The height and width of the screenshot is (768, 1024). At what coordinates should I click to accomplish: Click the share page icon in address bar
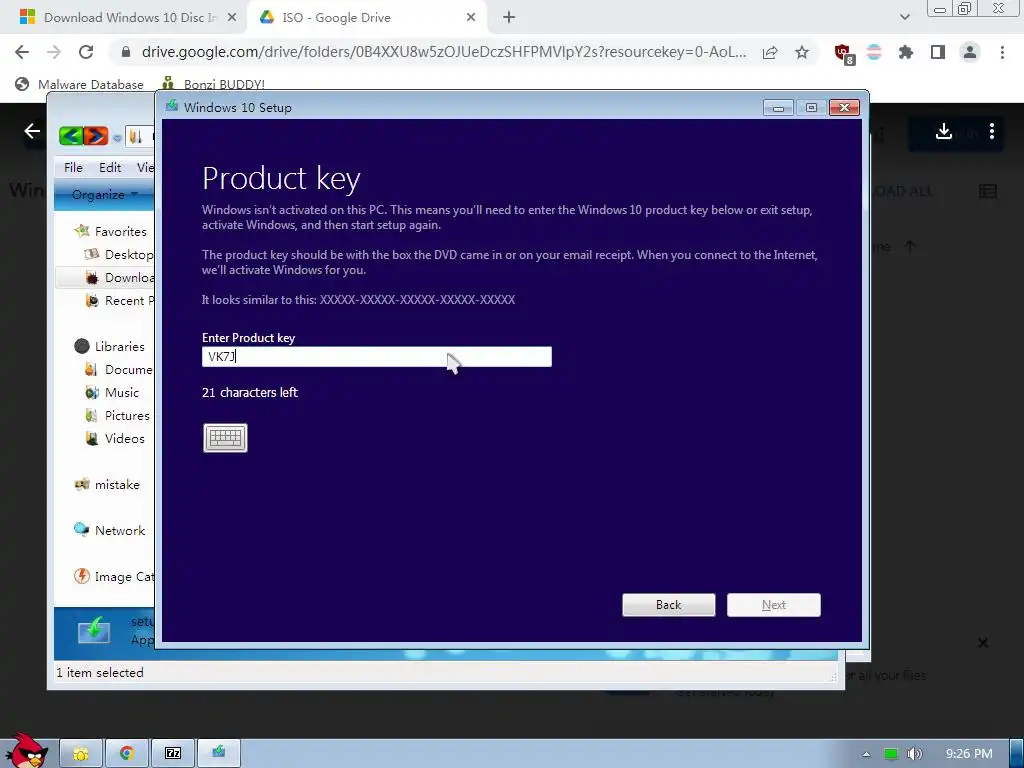pos(770,52)
